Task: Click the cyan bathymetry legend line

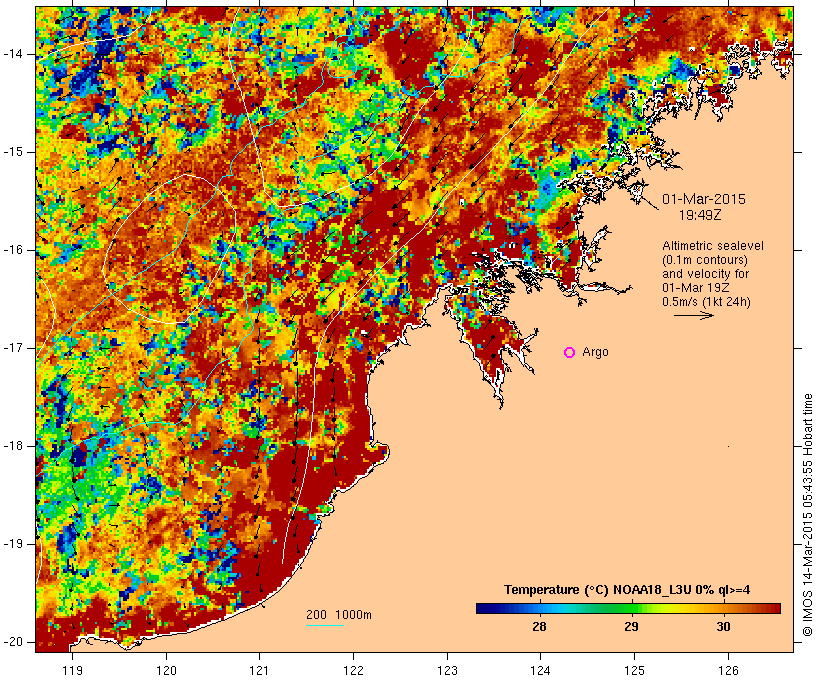Action: tap(325, 625)
